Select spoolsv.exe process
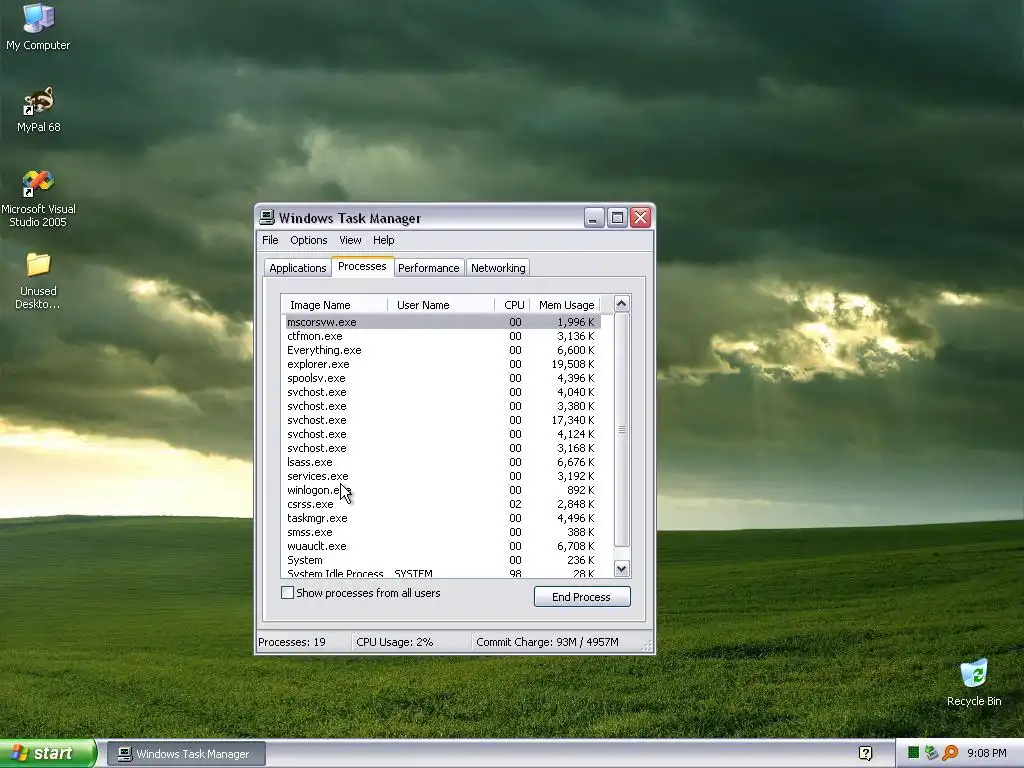The height and width of the screenshot is (768, 1024). [x=442, y=378]
